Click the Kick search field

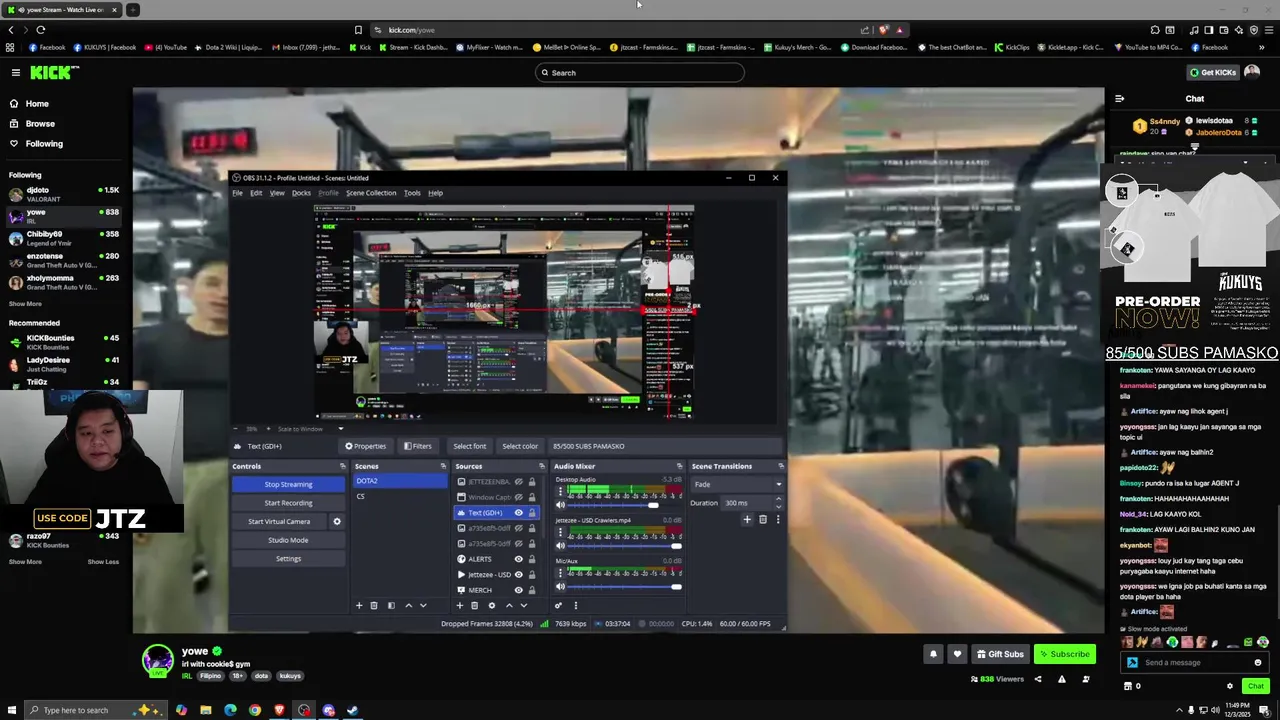pyautogui.click(x=640, y=72)
